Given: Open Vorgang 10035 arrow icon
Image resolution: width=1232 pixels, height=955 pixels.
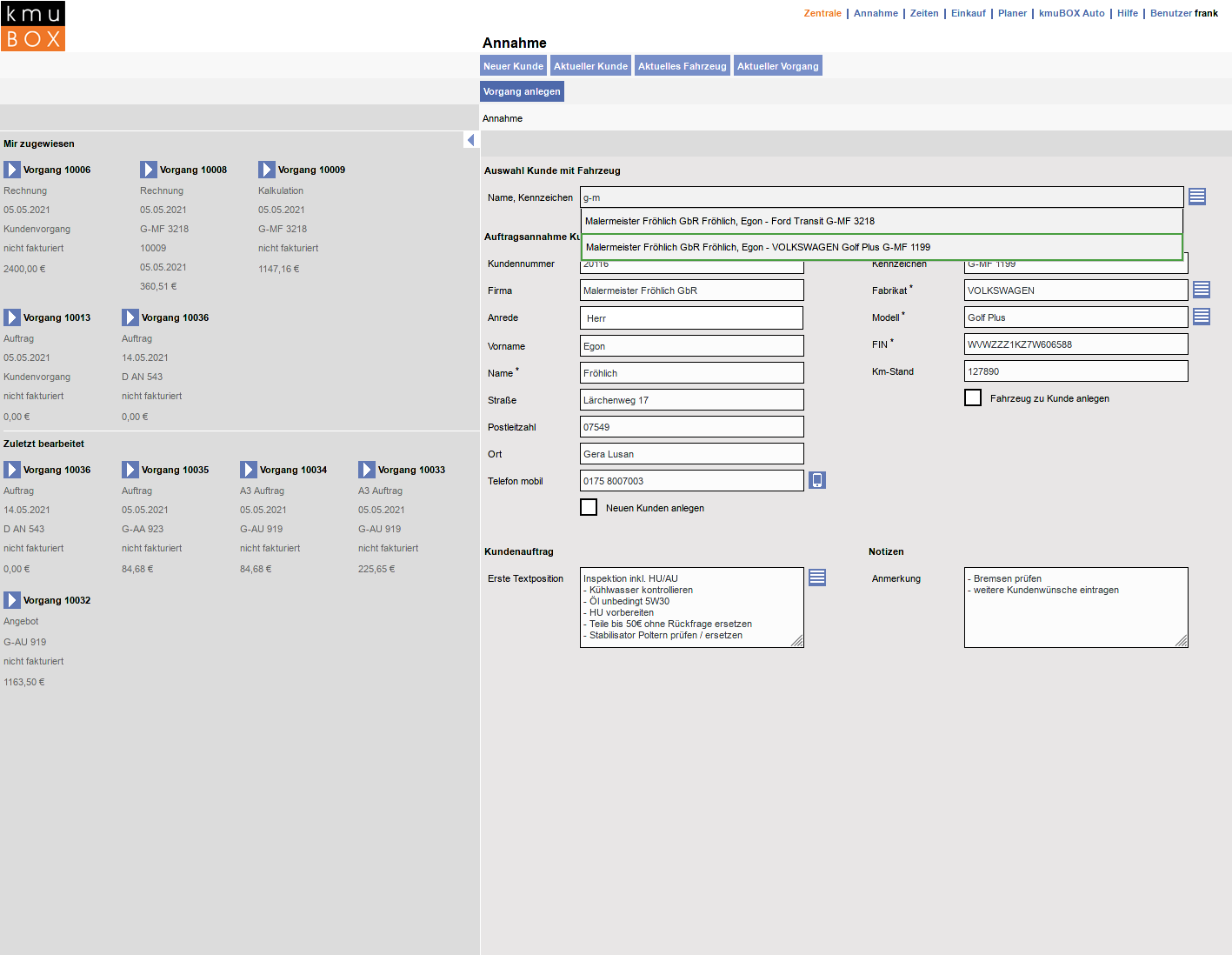Looking at the screenshot, I should (130, 470).
